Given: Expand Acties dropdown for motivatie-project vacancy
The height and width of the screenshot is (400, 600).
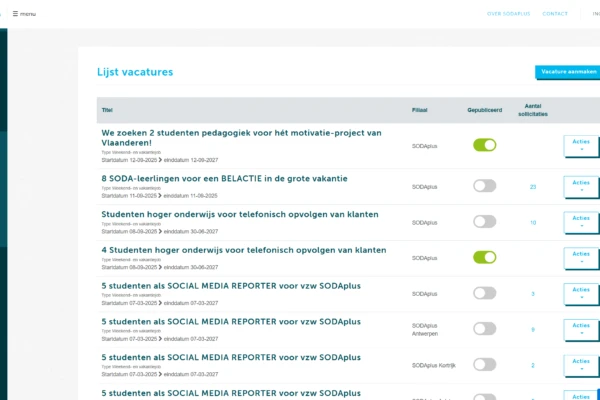Looking at the screenshot, I should 581,146.
